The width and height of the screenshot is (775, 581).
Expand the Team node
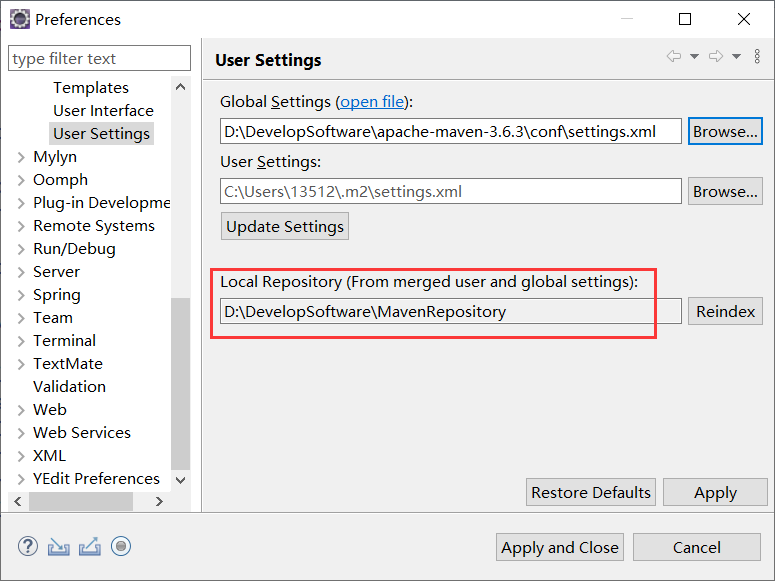click(x=21, y=318)
